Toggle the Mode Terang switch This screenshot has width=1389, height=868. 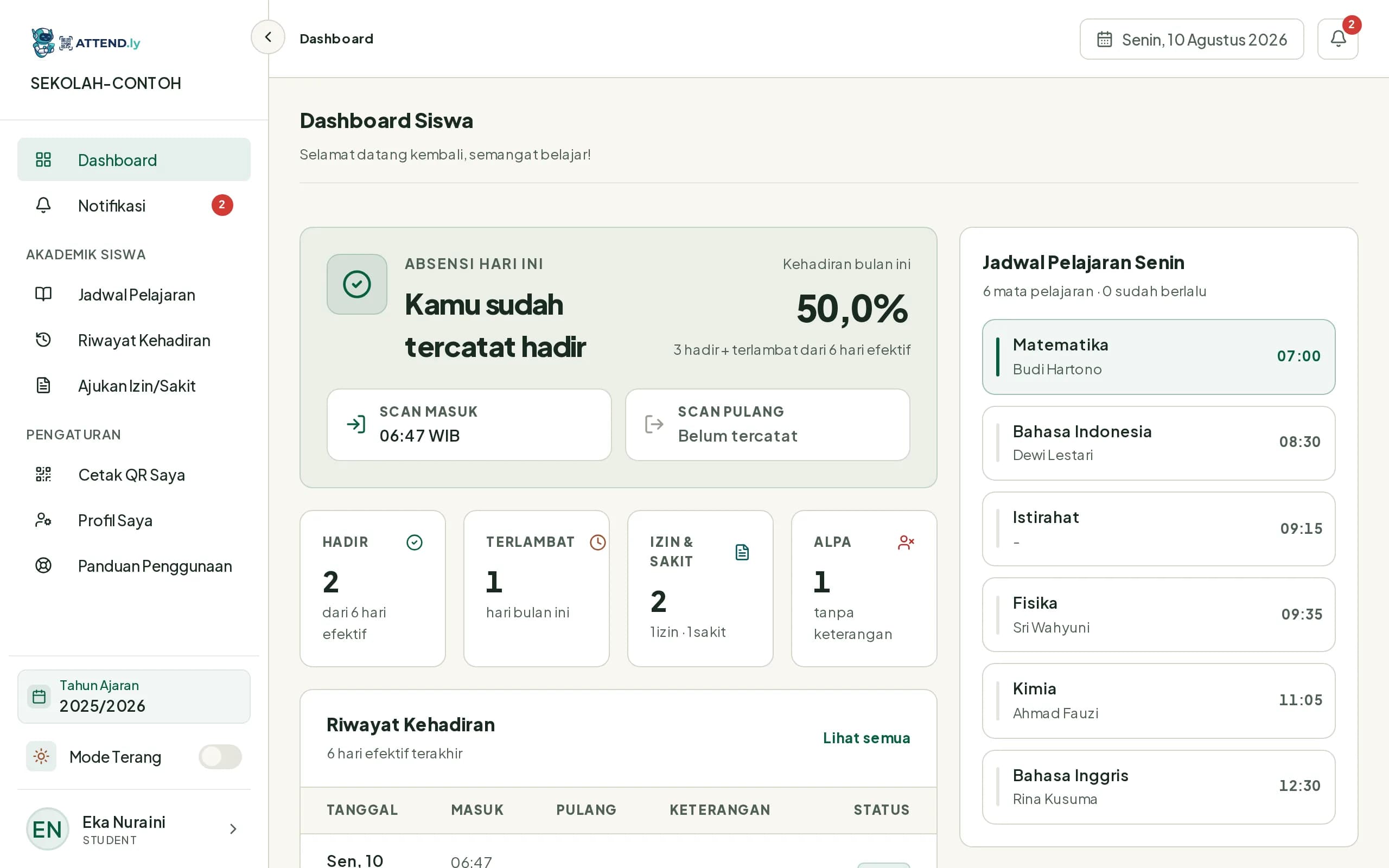pyautogui.click(x=220, y=757)
